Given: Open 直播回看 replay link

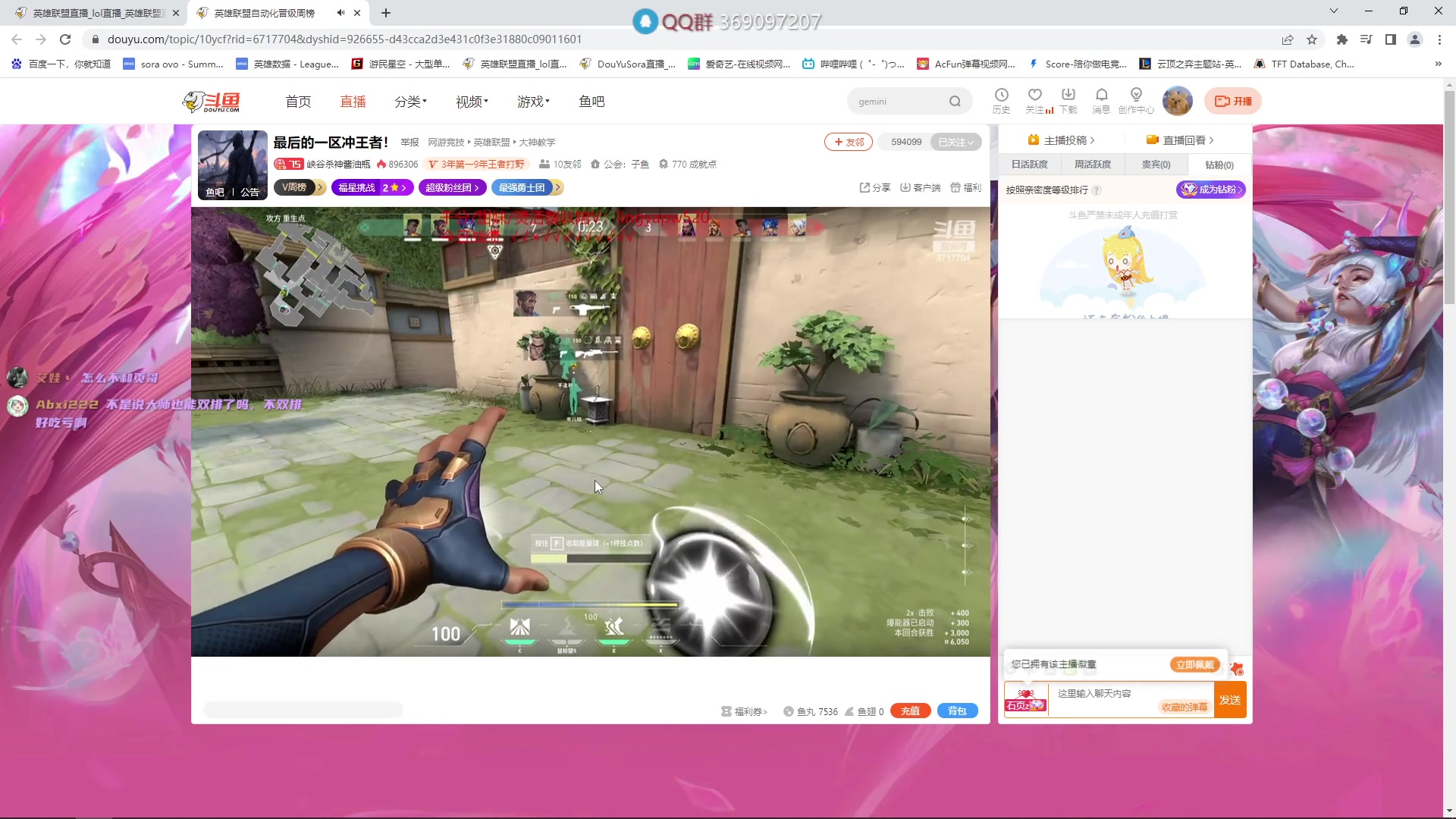Looking at the screenshot, I should point(1180,140).
